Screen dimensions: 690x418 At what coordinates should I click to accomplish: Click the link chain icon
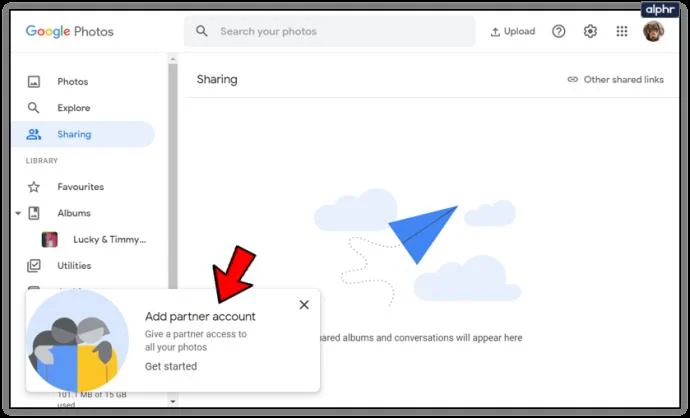pos(573,80)
